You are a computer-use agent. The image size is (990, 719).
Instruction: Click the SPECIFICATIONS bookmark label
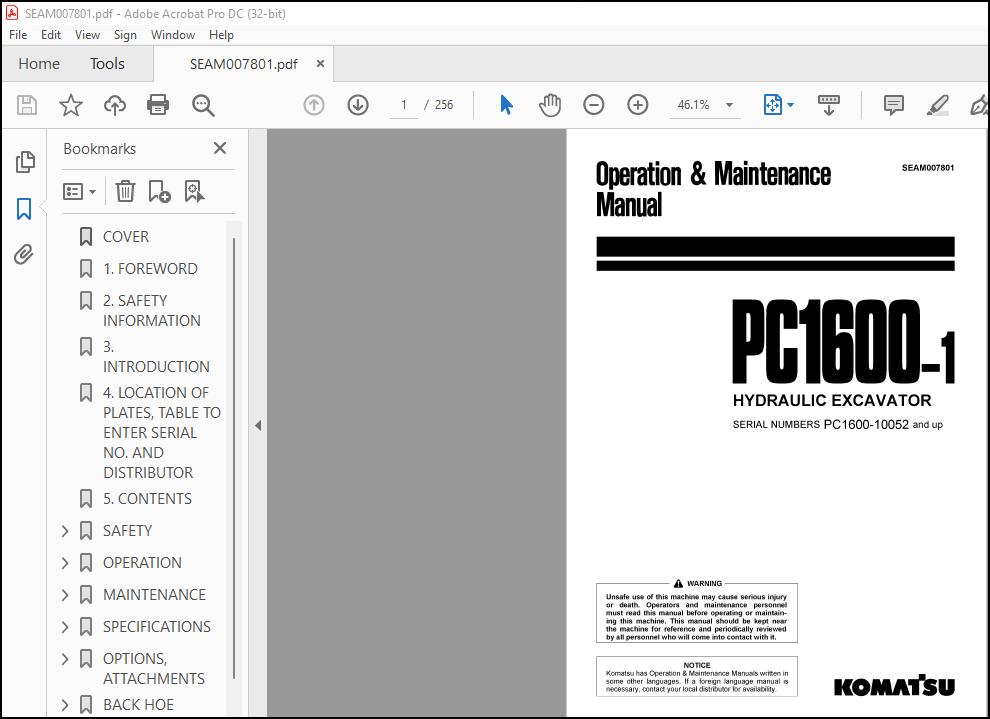(x=157, y=627)
